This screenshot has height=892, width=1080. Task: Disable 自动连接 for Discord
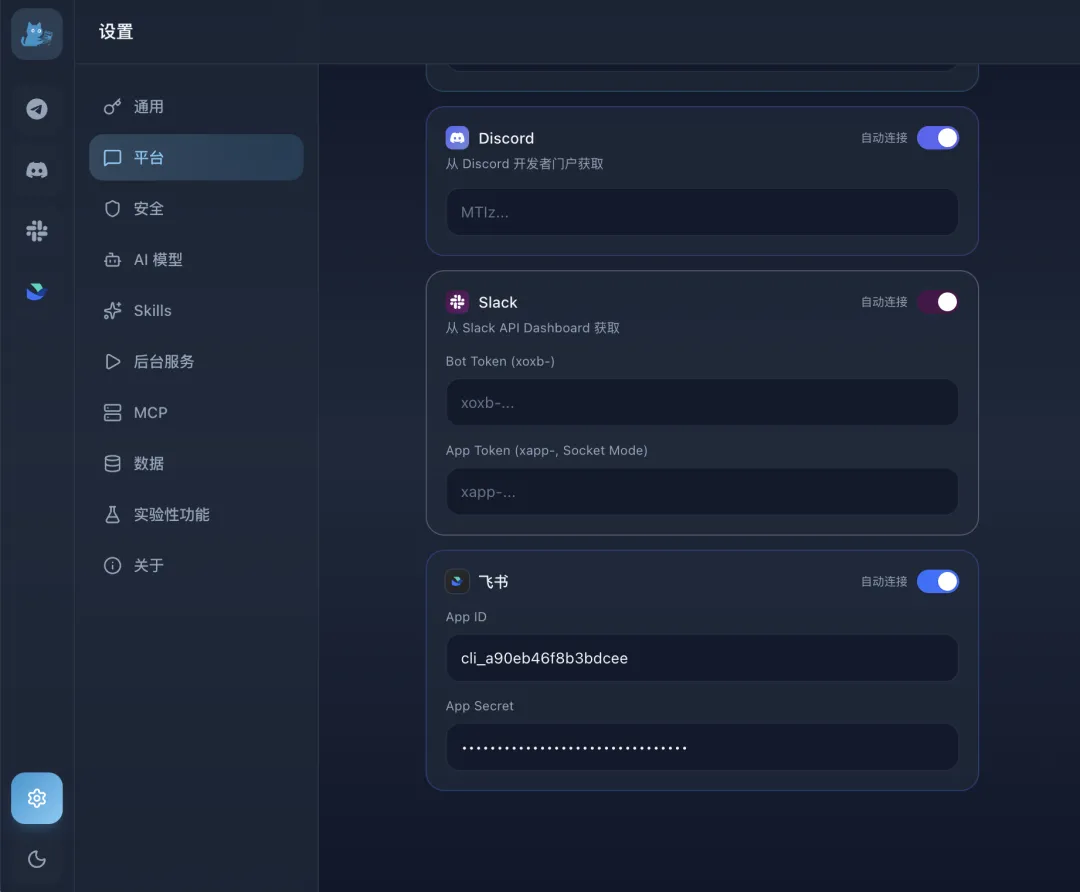(937, 137)
